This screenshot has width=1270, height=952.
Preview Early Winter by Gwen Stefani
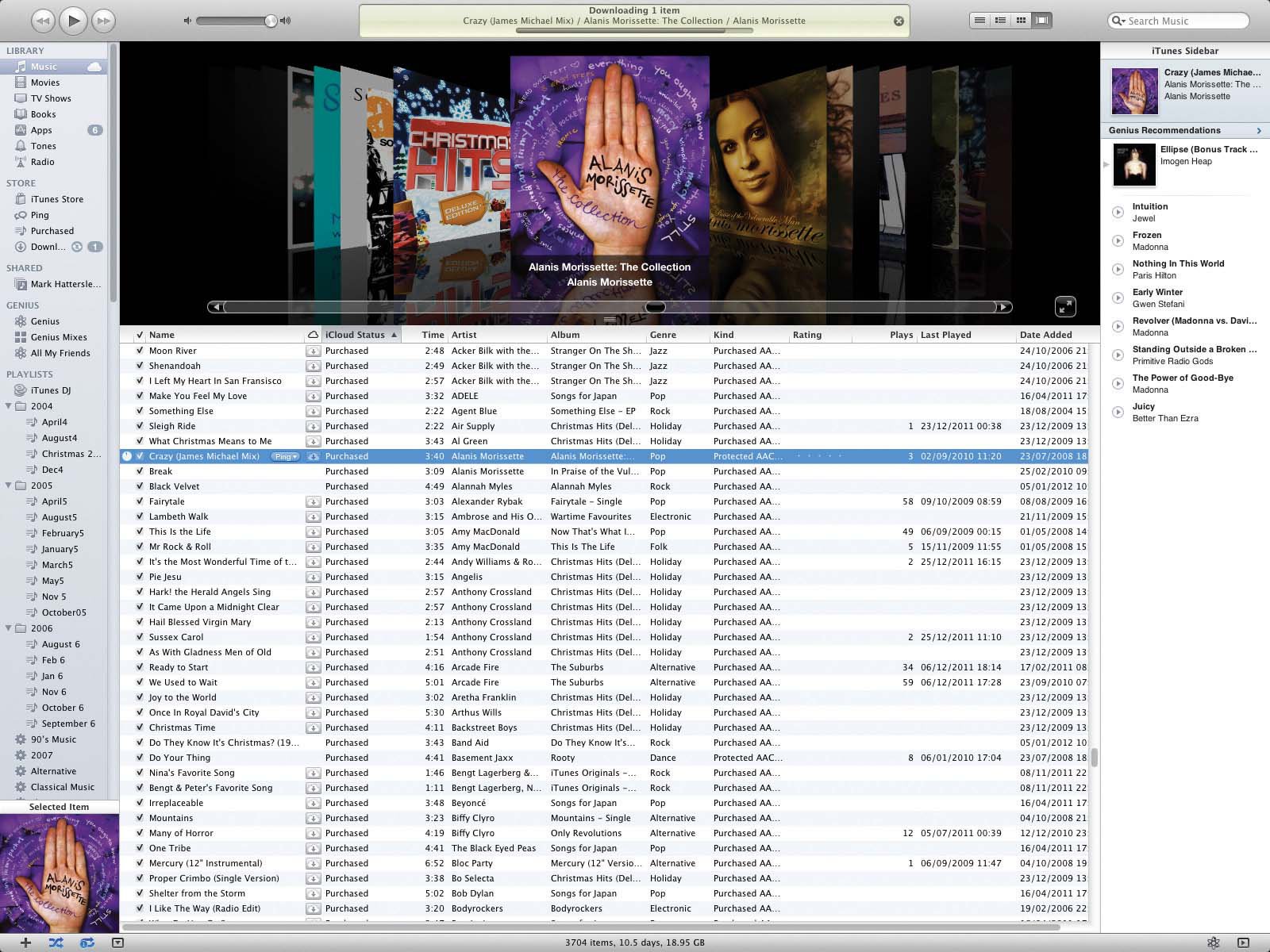[x=1118, y=298]
